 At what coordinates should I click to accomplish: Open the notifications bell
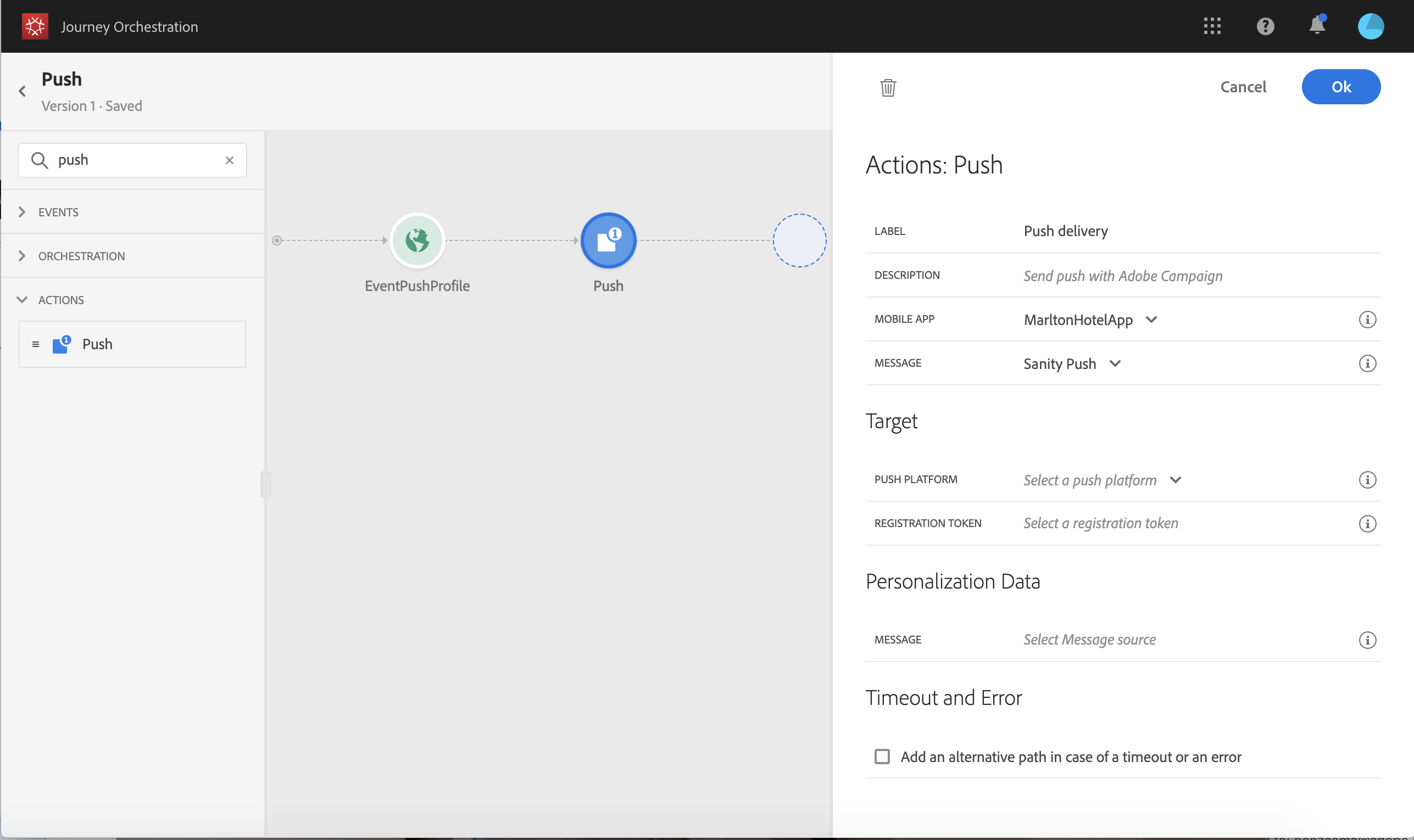point(1317,26)
